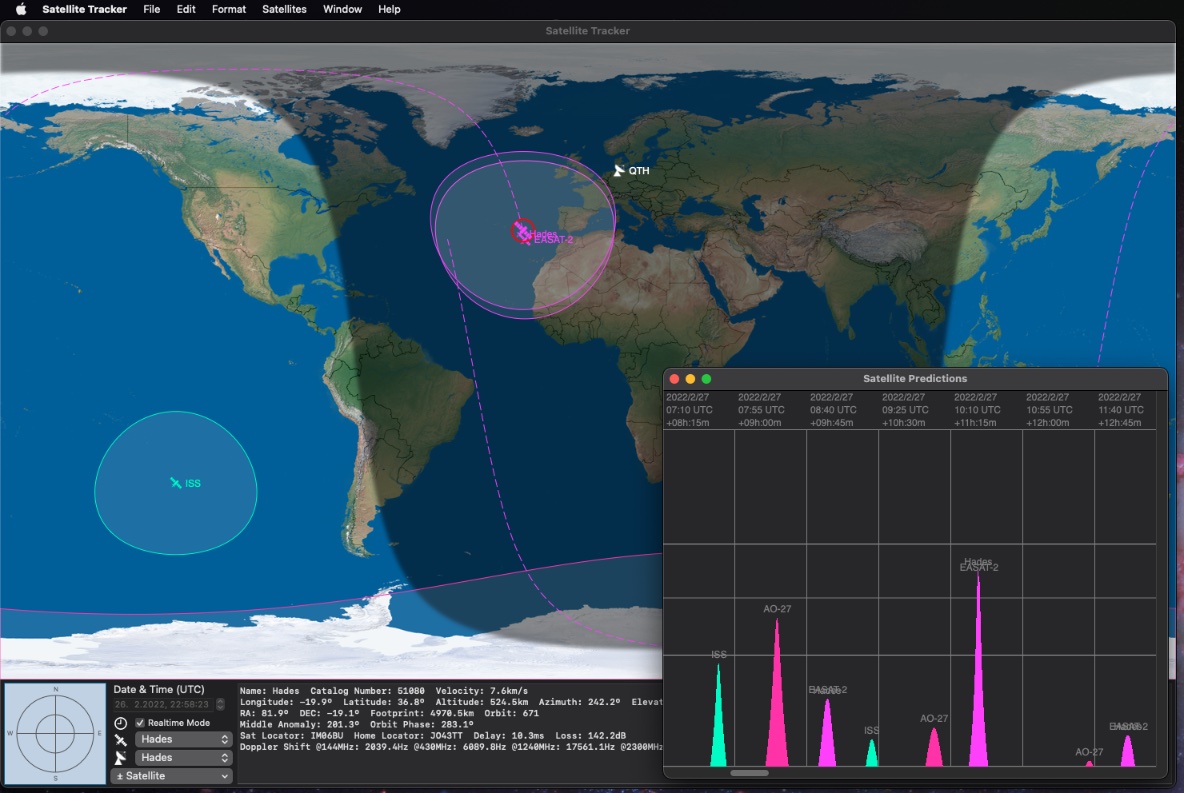Open the Help menu
Image resolution: width=1184 pixels, height=793 pixels.
click(x=389, y=9)
